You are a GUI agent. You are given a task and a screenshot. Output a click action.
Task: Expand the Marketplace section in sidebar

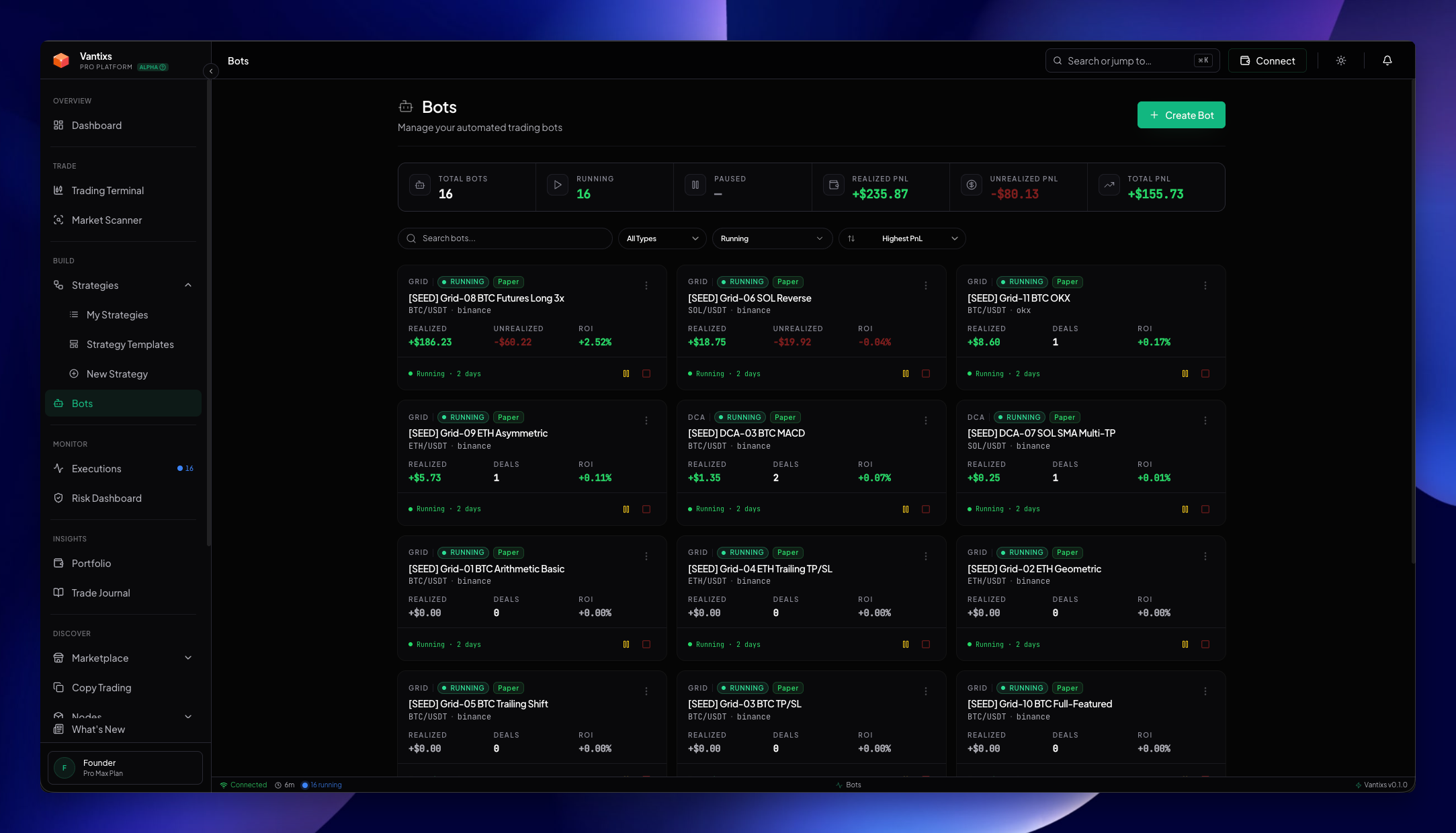coord(188,658)
